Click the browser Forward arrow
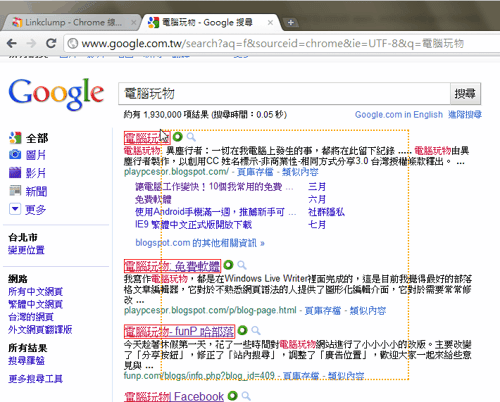This screenshot has height=402, width=500. pos(31,43)
